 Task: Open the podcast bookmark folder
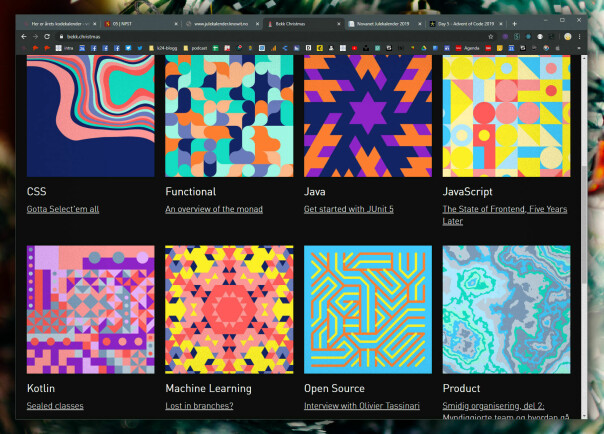pos(195,48)
